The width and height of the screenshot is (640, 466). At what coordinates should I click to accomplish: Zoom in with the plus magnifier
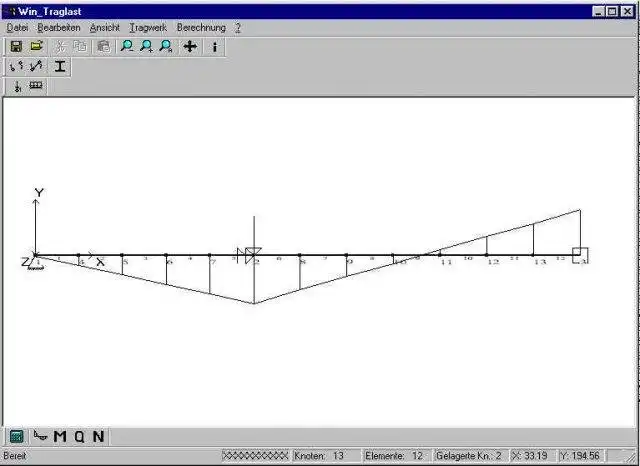(x=147, y=47)
